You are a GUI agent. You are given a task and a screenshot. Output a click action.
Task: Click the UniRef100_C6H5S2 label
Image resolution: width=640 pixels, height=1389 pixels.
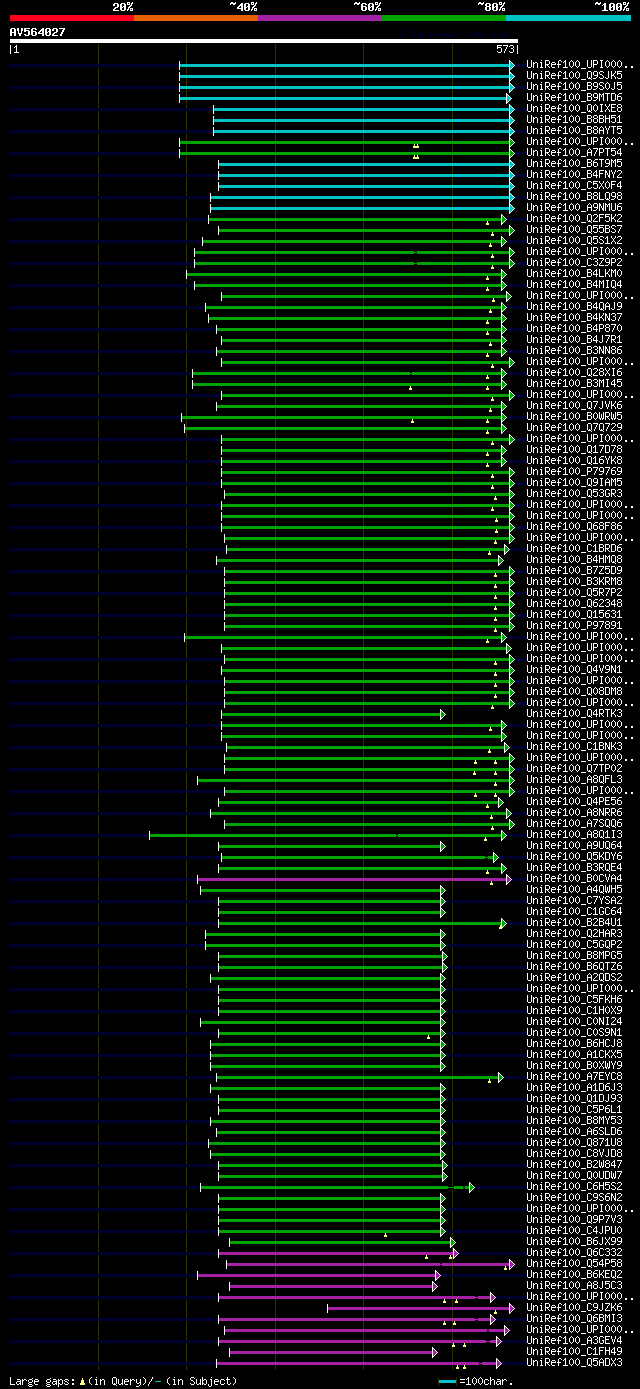[x=575, y=1186]
